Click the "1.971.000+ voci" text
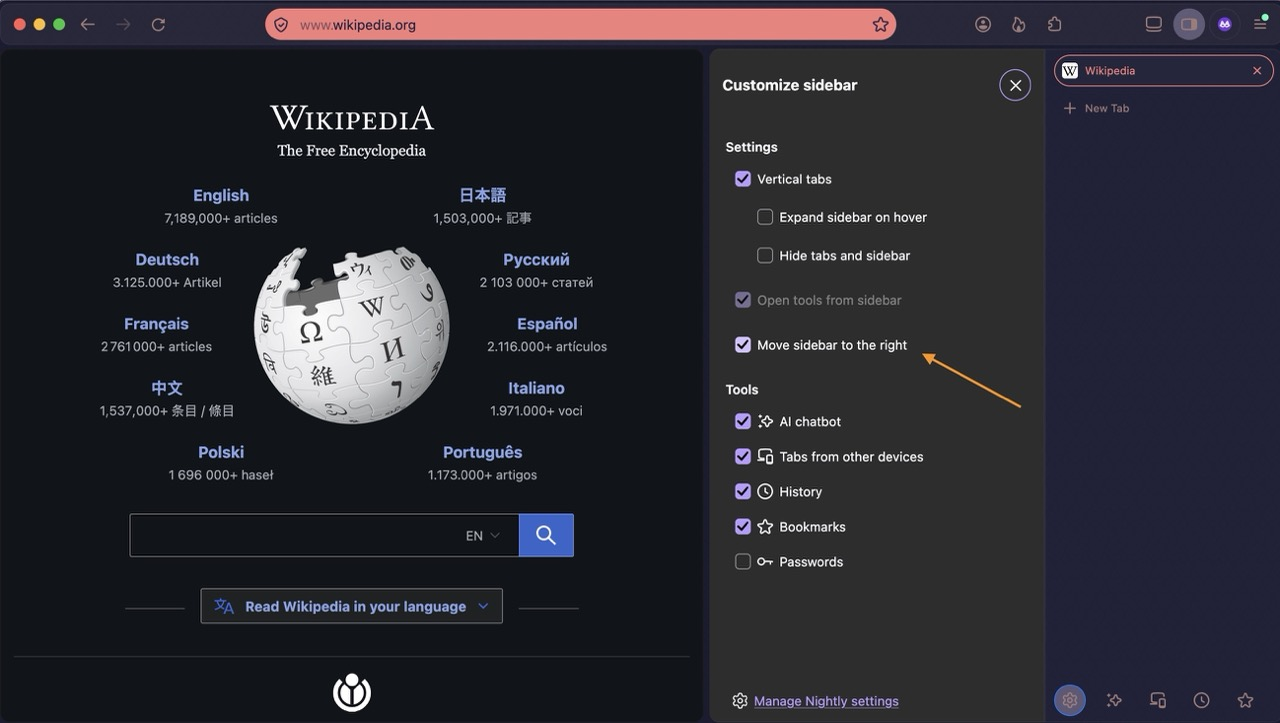This screenshot has height=723, width=1280. coord(536,411)
